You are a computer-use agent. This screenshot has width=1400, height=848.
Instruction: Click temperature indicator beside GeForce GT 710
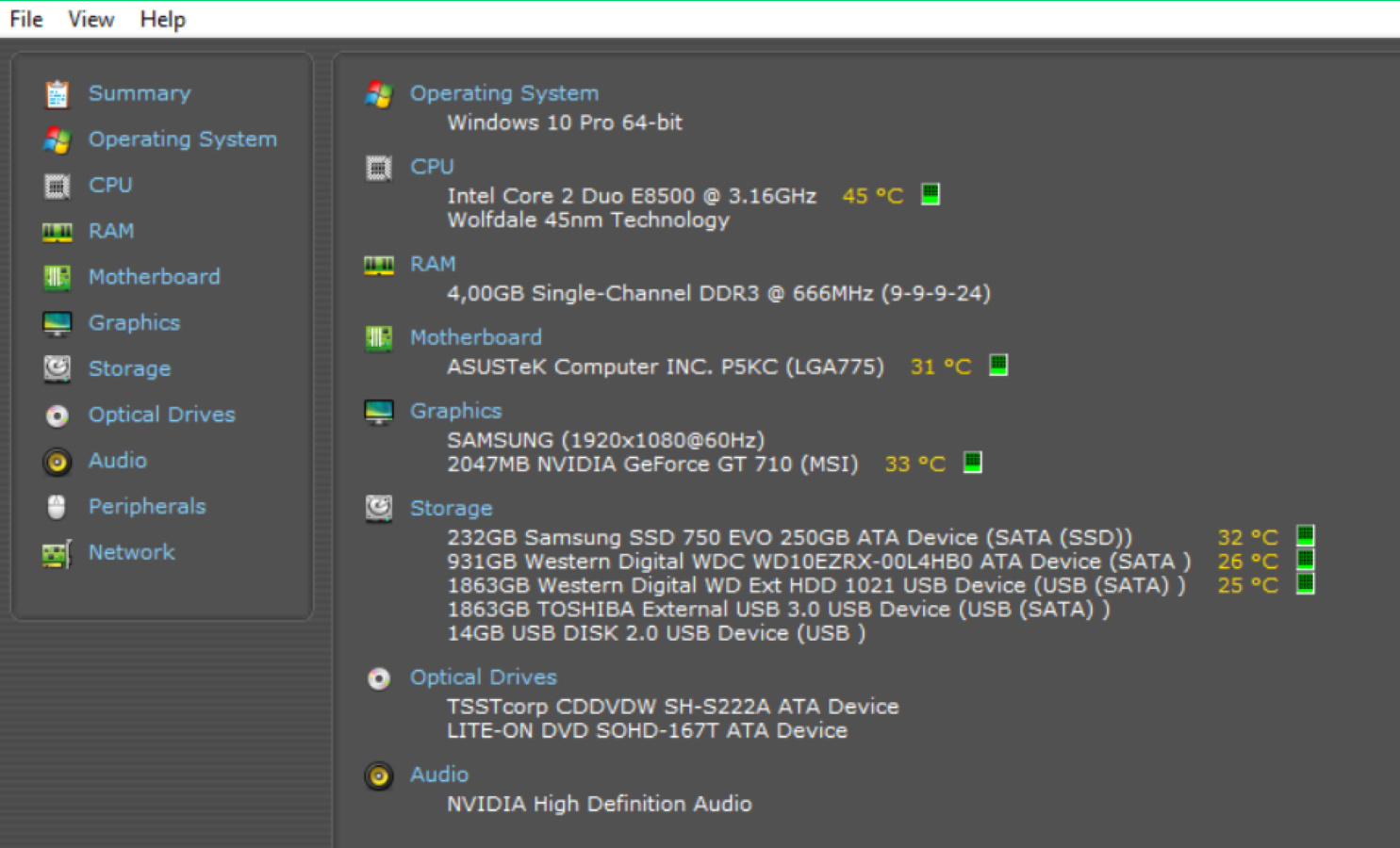pyautogui.click(x=973, y=463)
